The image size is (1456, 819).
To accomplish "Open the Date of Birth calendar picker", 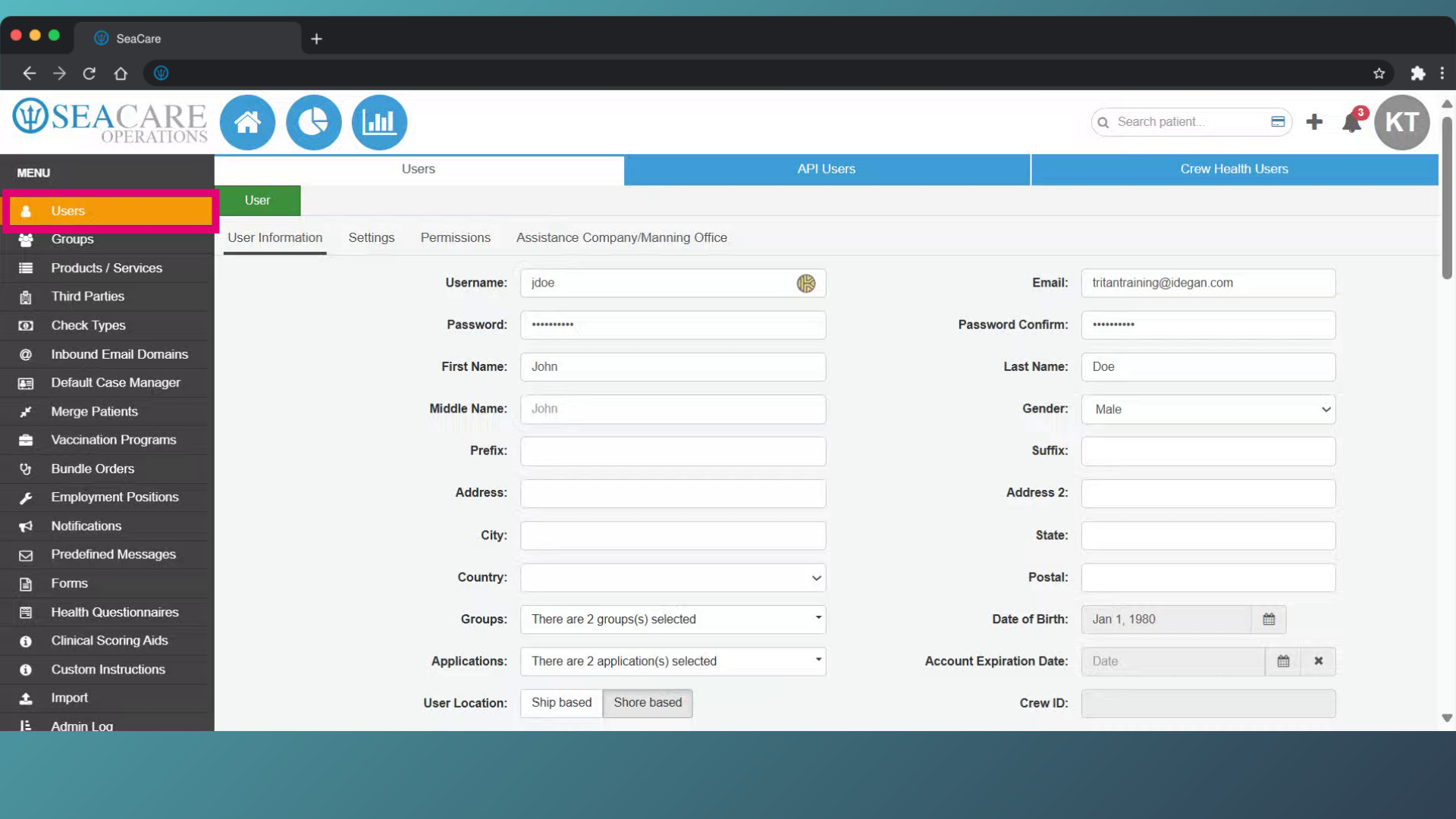I will [x=1269, y=620].
